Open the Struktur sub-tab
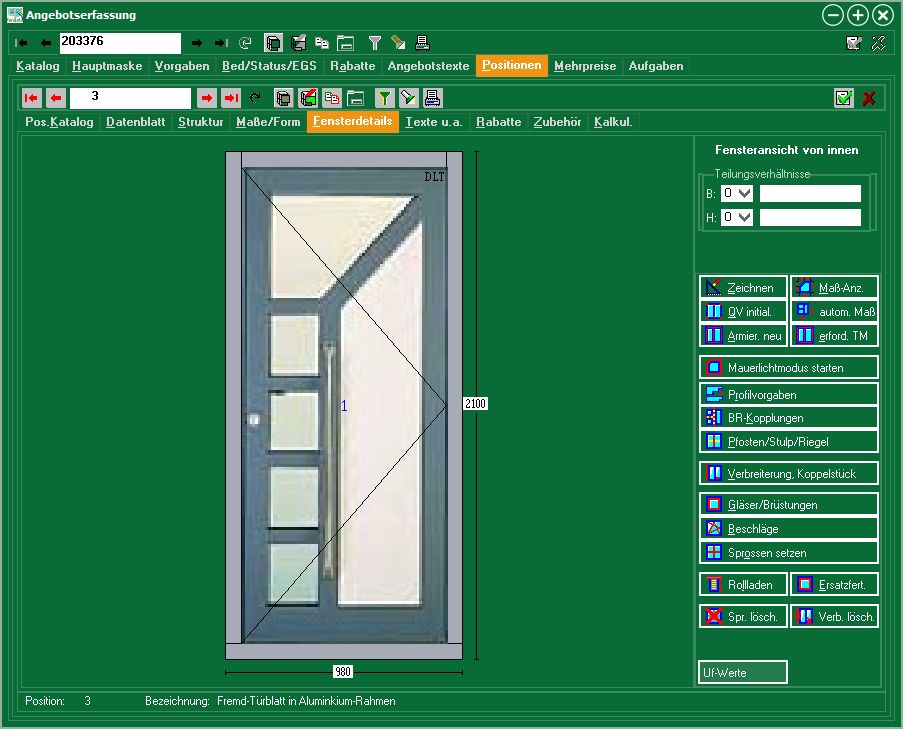Screen dimensions: 903x729 pos(200,122)
